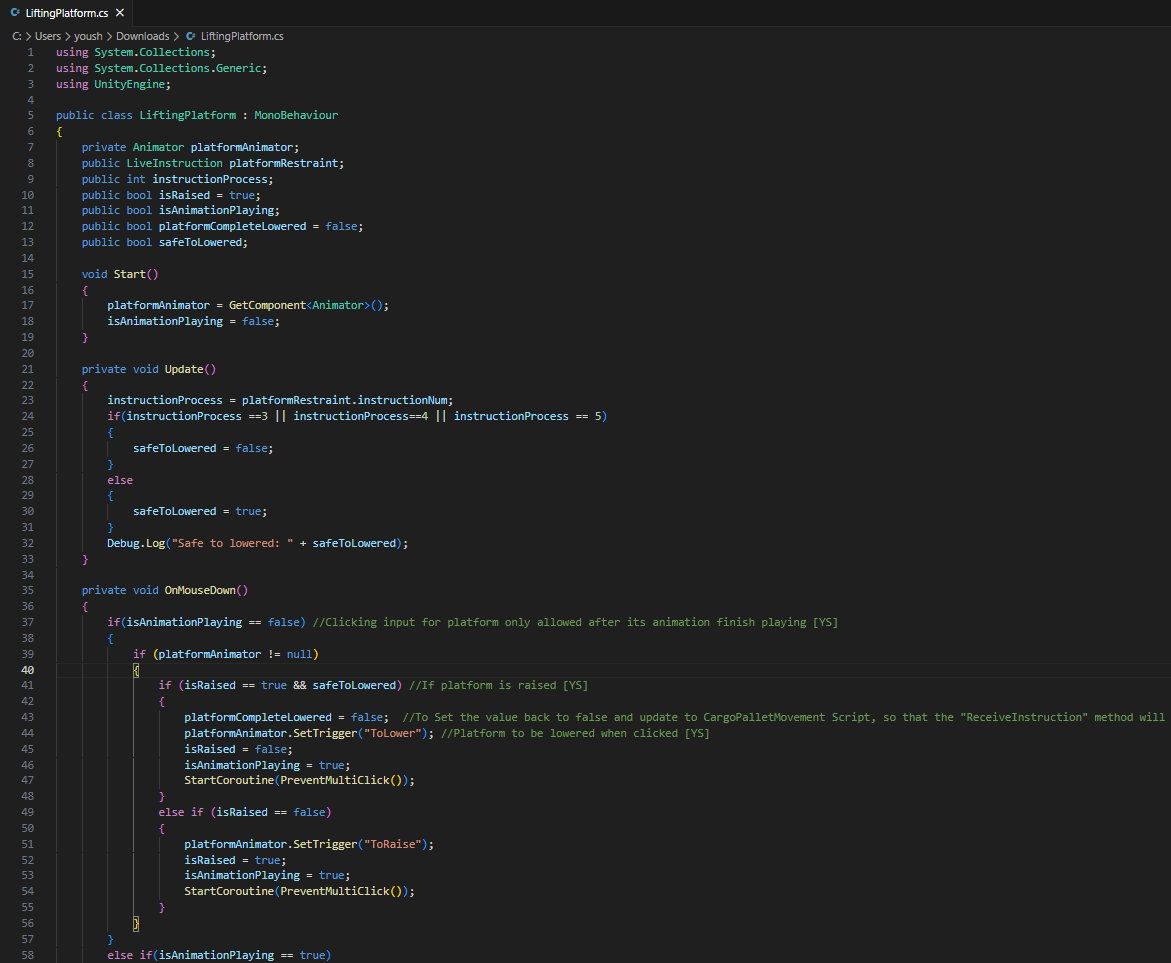Click the 'LiftingPlatform' class name on line 5
1171x963 pixels.
pos(187,115)
